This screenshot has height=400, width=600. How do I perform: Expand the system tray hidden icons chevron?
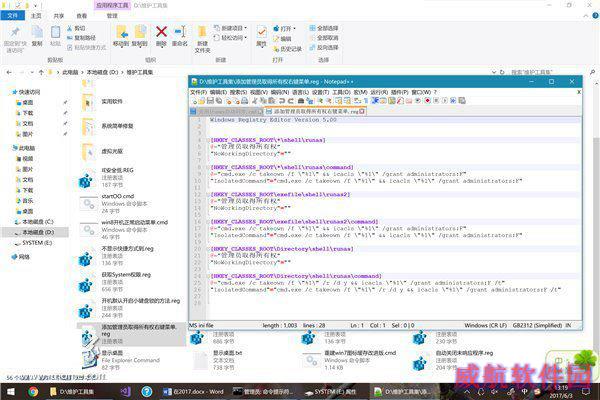pyautogui.click(x=467, y=392)
